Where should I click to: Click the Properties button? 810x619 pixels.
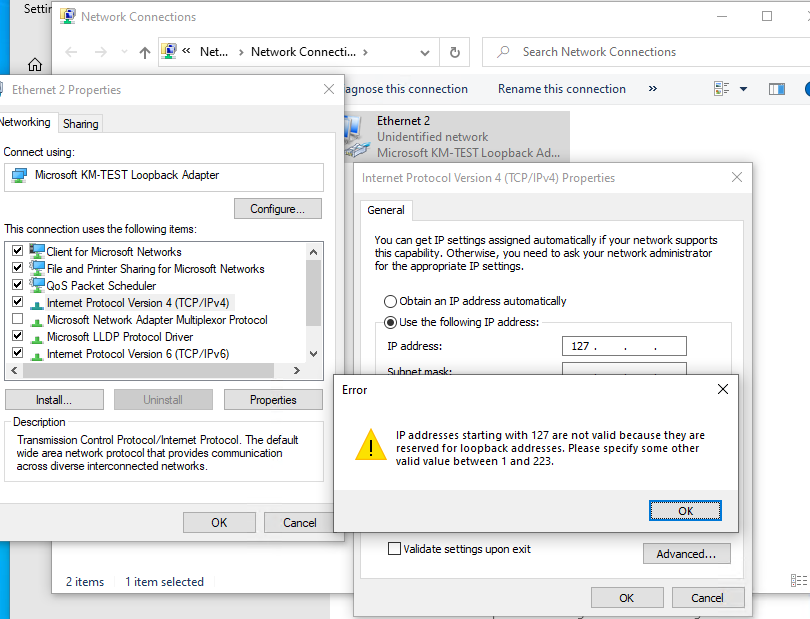(273, 400)
